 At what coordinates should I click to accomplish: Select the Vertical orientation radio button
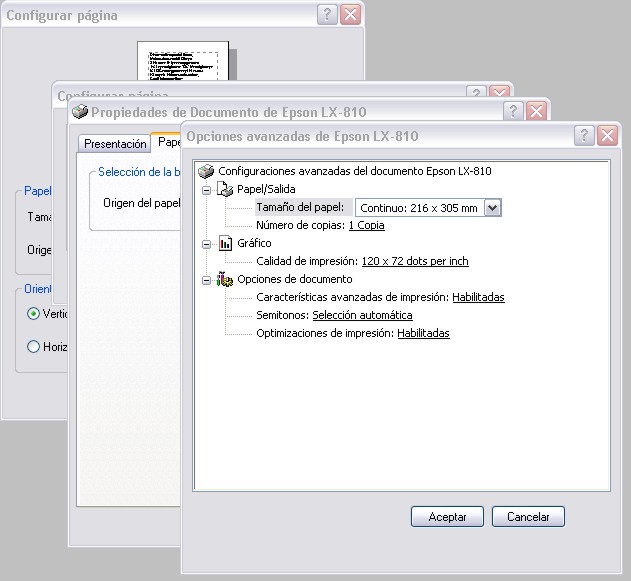[33, 313]
